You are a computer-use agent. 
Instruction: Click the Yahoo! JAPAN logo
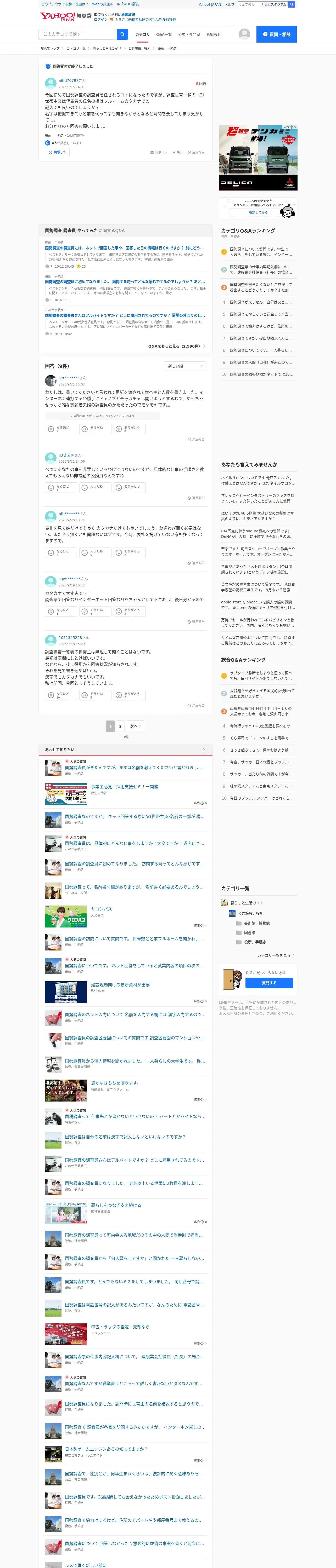[x=57, y=16]
